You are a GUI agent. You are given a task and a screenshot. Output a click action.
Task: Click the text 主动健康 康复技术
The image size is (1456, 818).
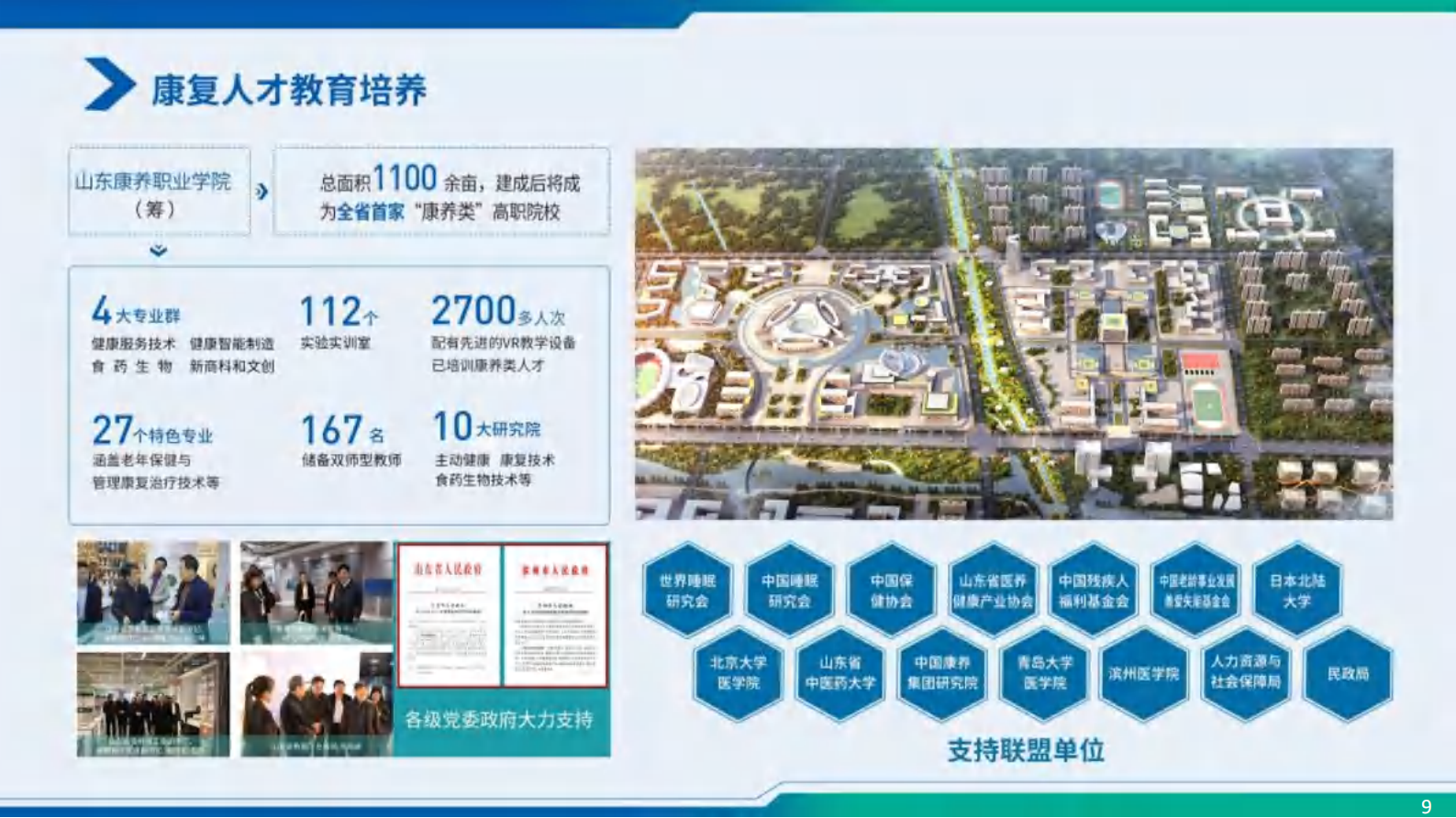495,459
